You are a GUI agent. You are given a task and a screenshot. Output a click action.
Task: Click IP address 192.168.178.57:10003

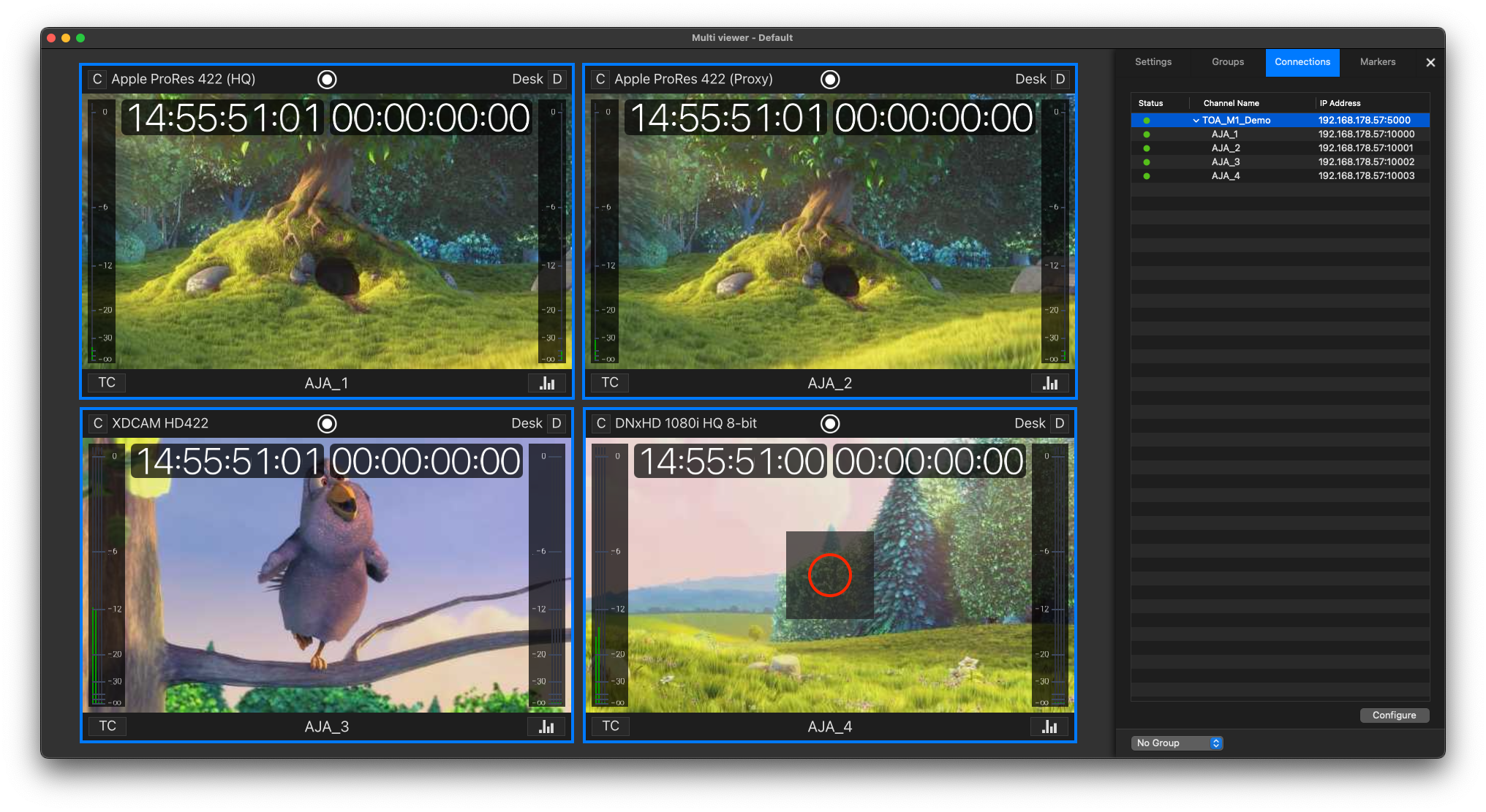[1366, 176]
